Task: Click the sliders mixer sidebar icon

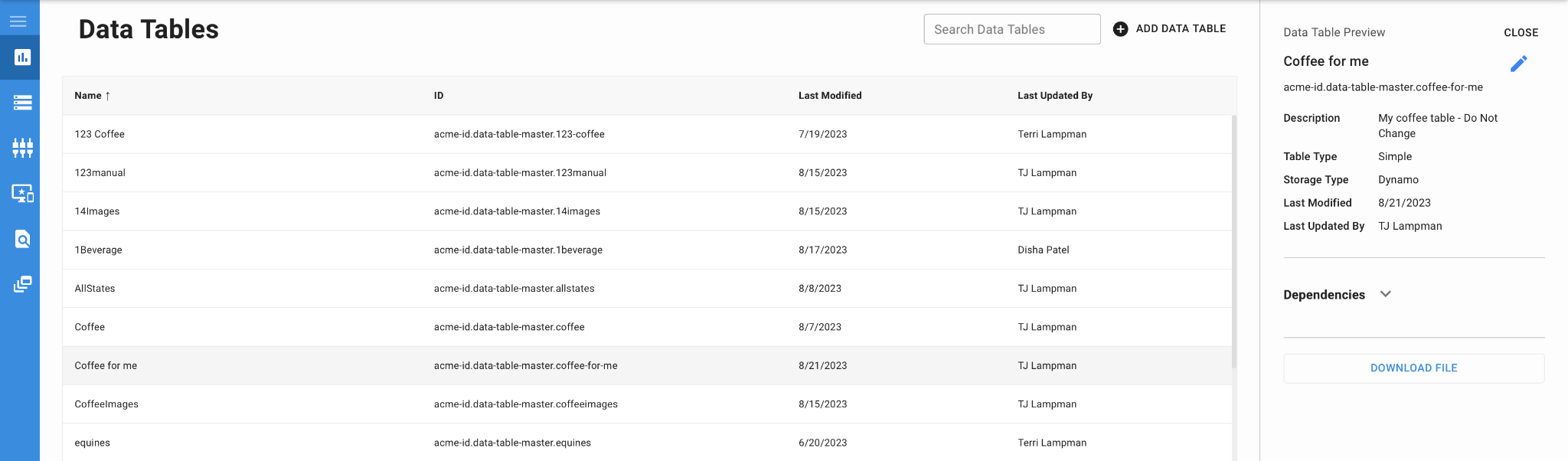Action: click(x=22, y=148)
